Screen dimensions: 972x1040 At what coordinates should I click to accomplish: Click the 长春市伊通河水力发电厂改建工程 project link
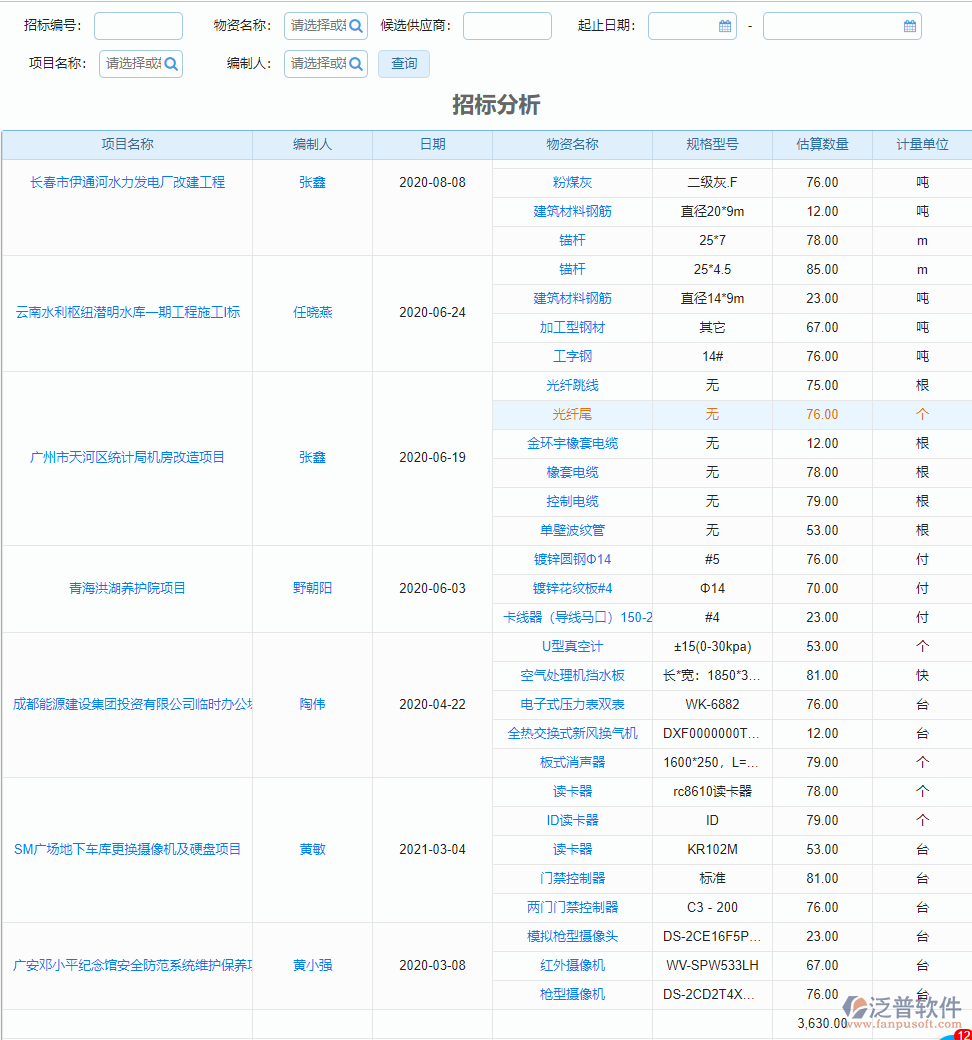(x=127, y=182)
